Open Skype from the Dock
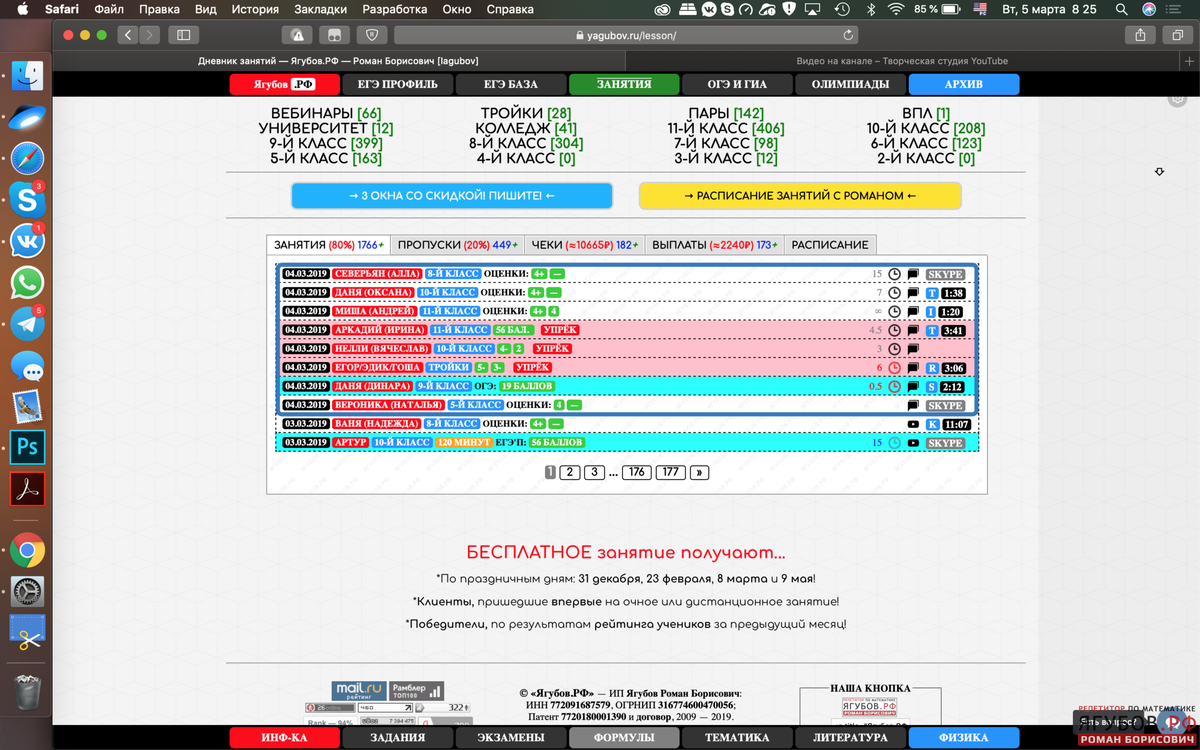 (27, 200)
